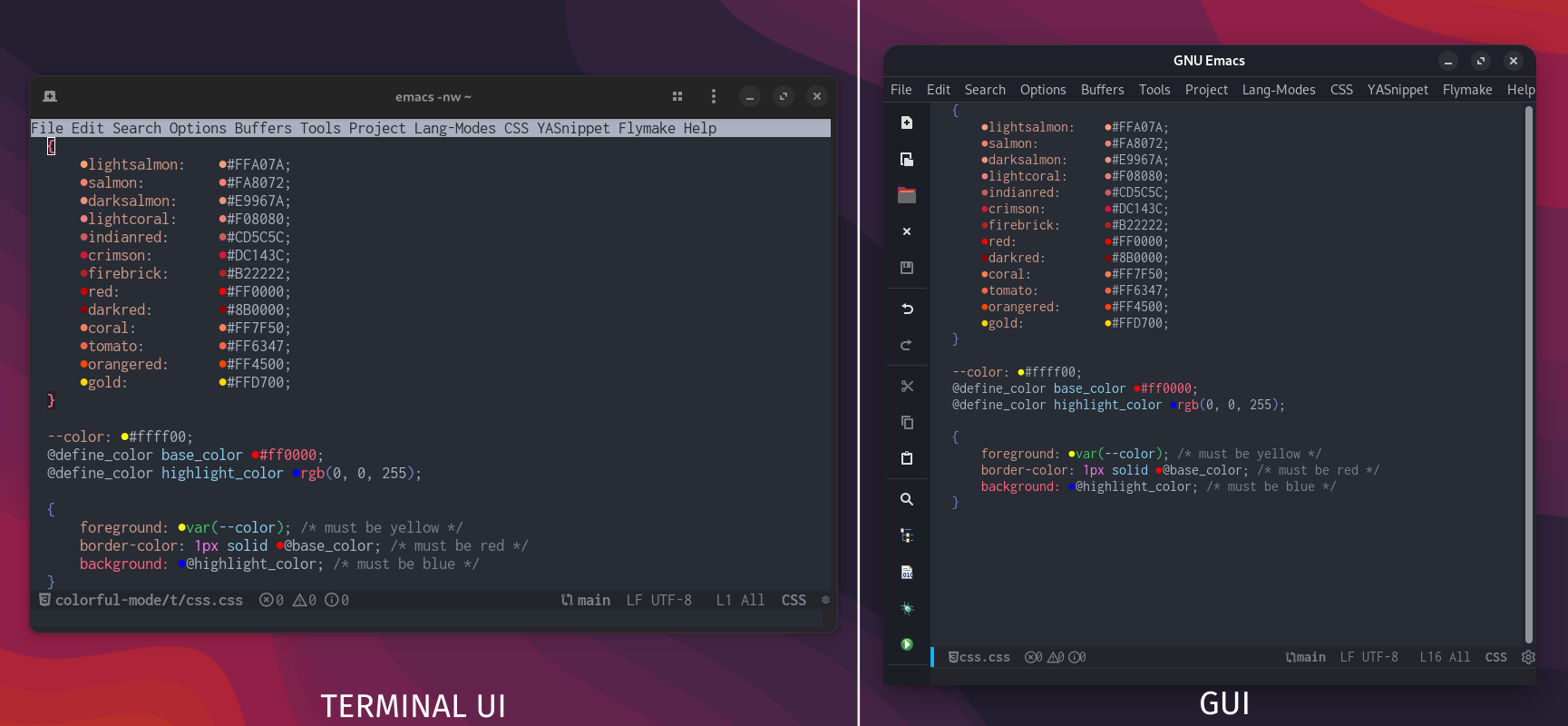The width and height of the screenshot is (1568, 726).
Task: Click the settings gear in terminal mode line
Action: 825,600
